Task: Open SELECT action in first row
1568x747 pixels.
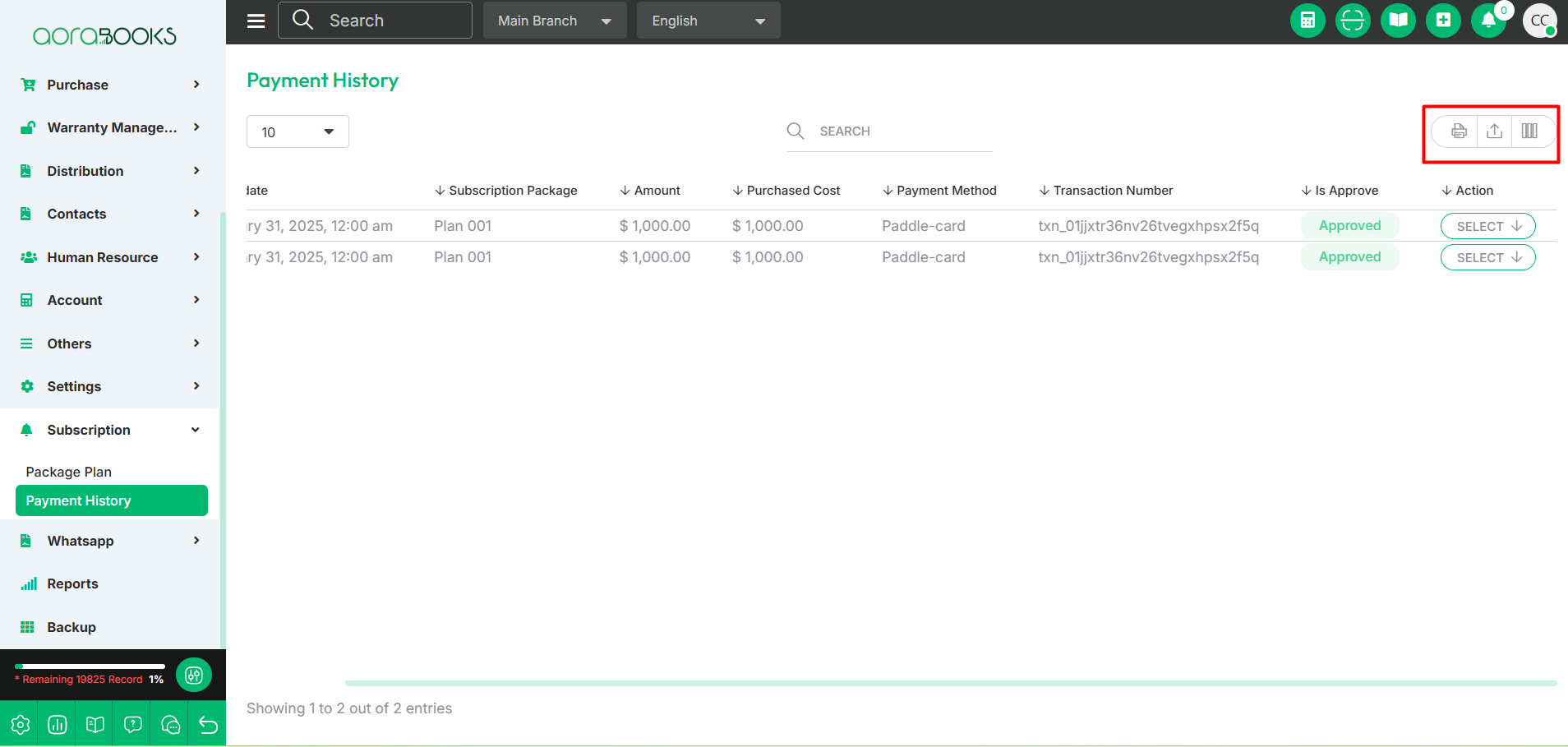Action: [1488, 226]
